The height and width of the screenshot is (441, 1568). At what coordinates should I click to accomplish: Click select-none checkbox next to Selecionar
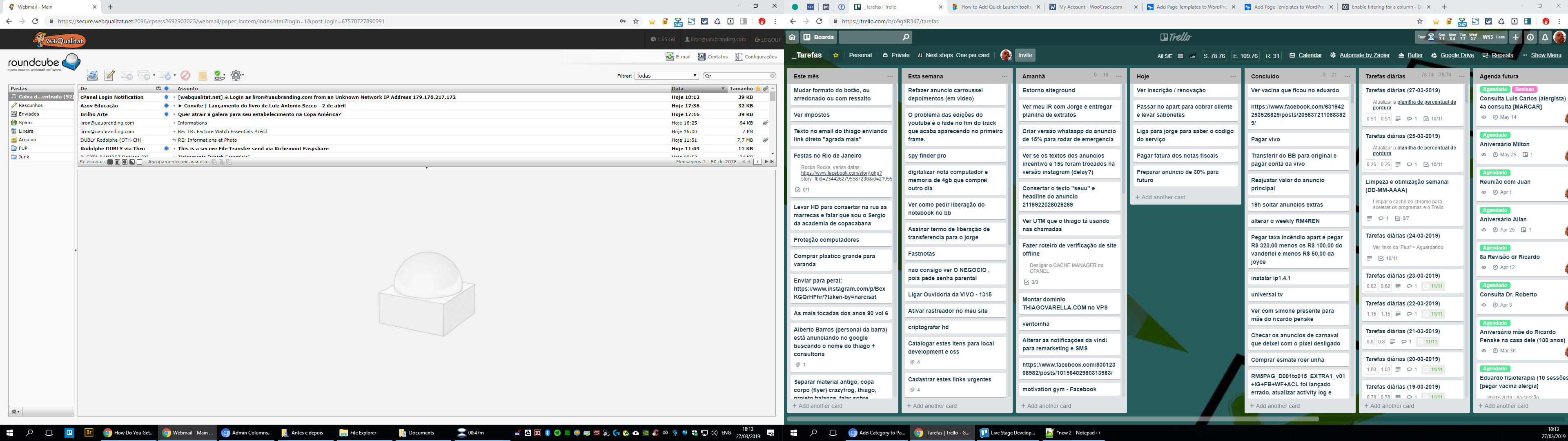[x=139, y=162]
